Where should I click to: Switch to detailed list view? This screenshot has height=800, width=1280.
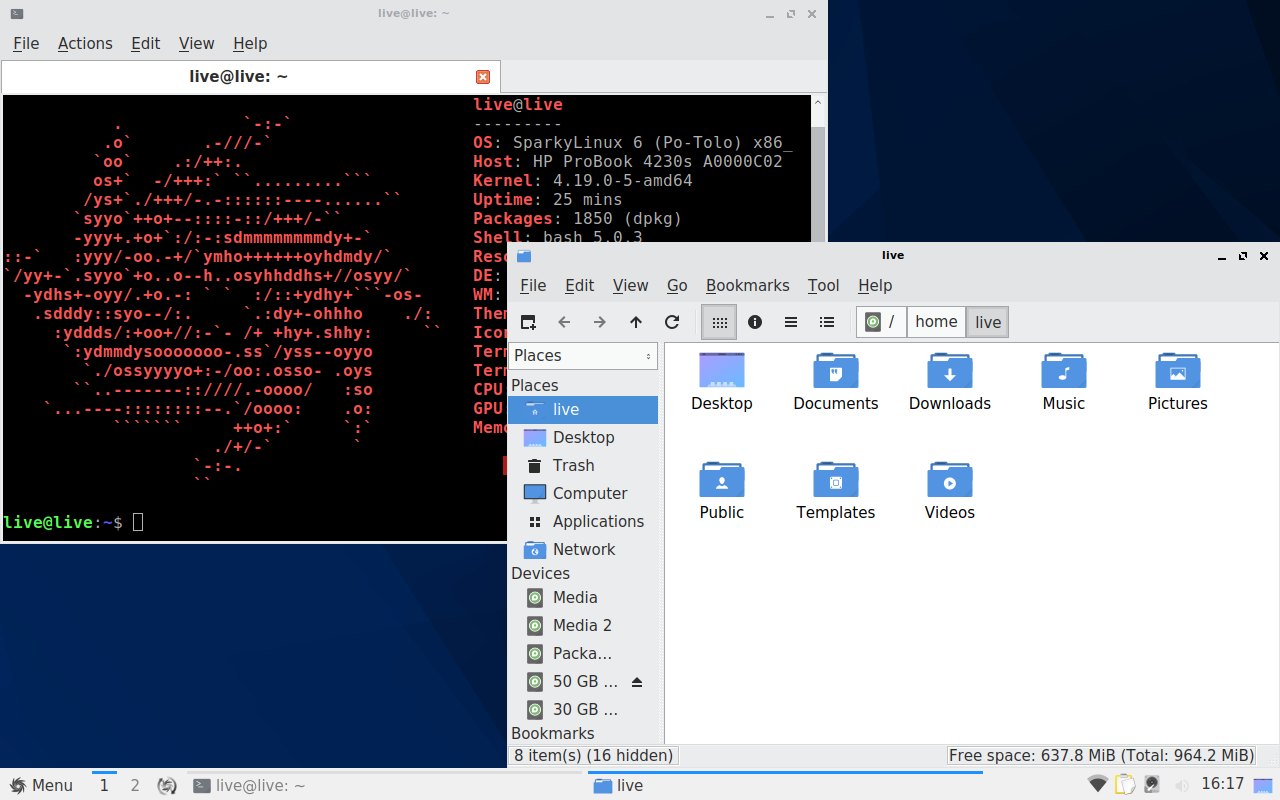[827, 321]
